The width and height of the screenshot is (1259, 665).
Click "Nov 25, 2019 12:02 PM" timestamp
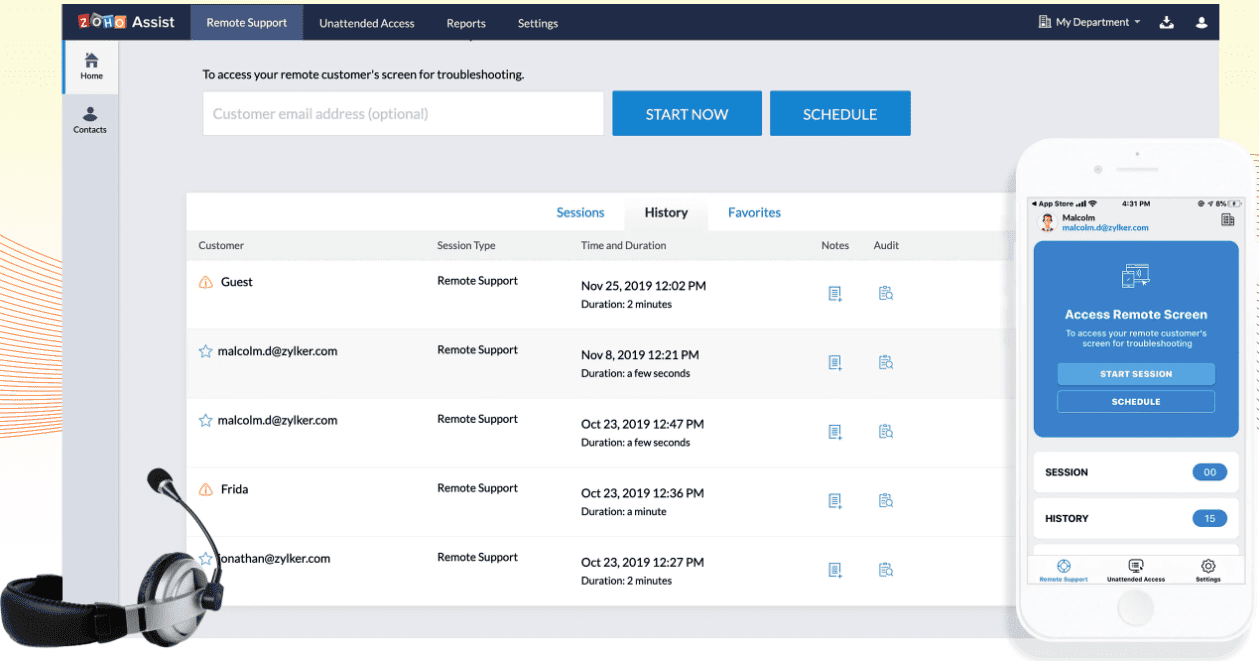click(x=643, y=286)
